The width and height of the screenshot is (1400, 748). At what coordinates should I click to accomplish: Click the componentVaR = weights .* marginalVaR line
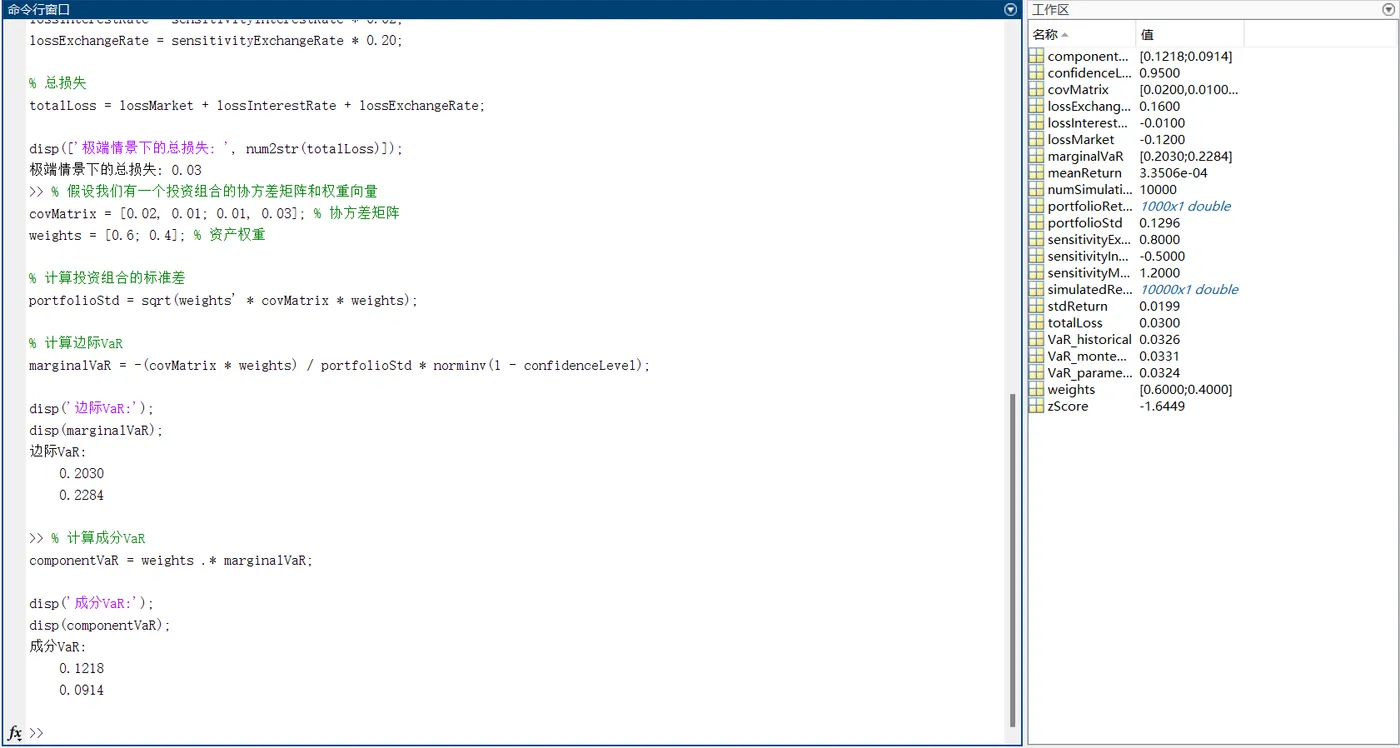[x=171, y=560]
